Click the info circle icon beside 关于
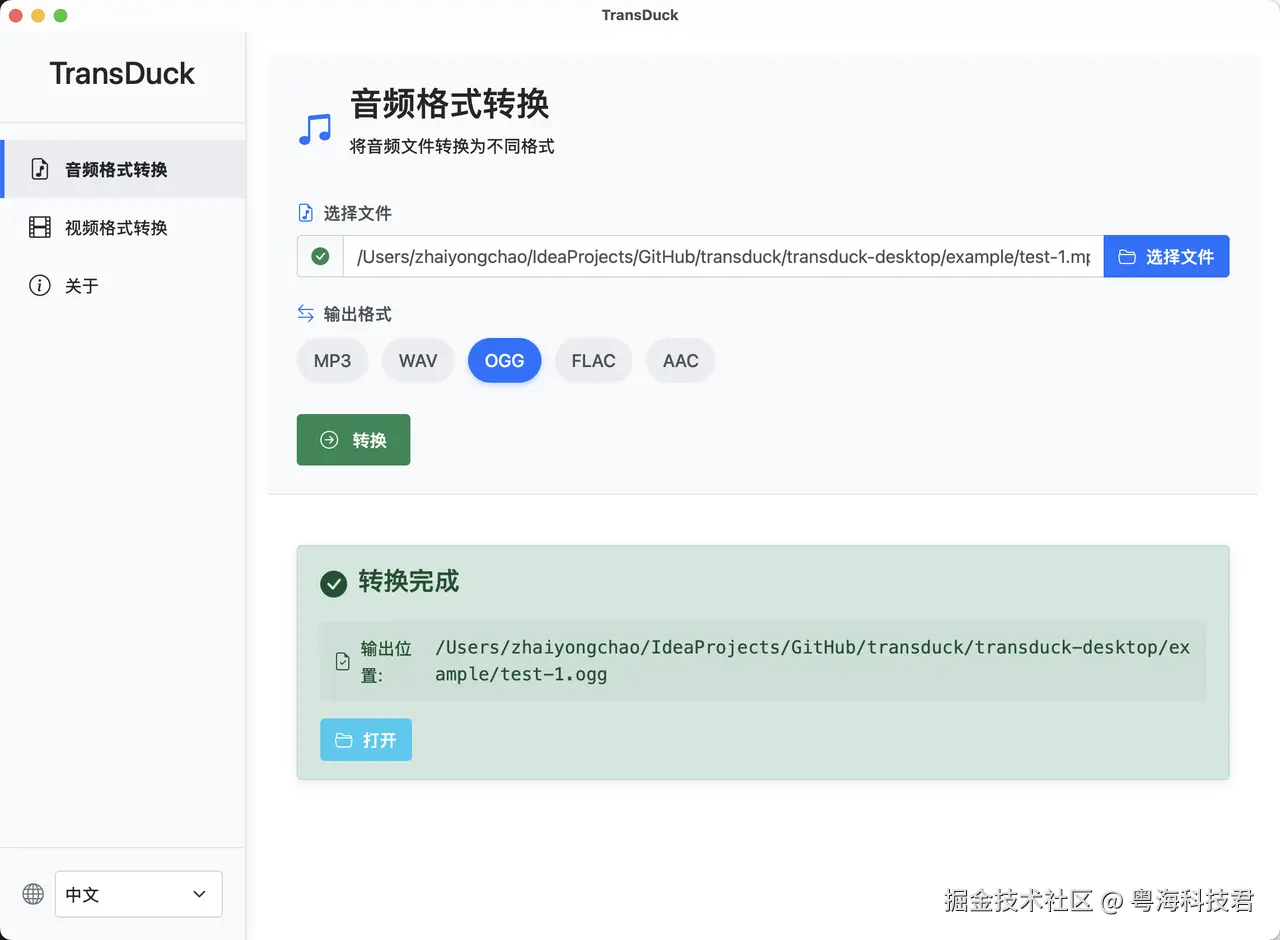Screen dimensions: 1280x940 click(40, 286)
